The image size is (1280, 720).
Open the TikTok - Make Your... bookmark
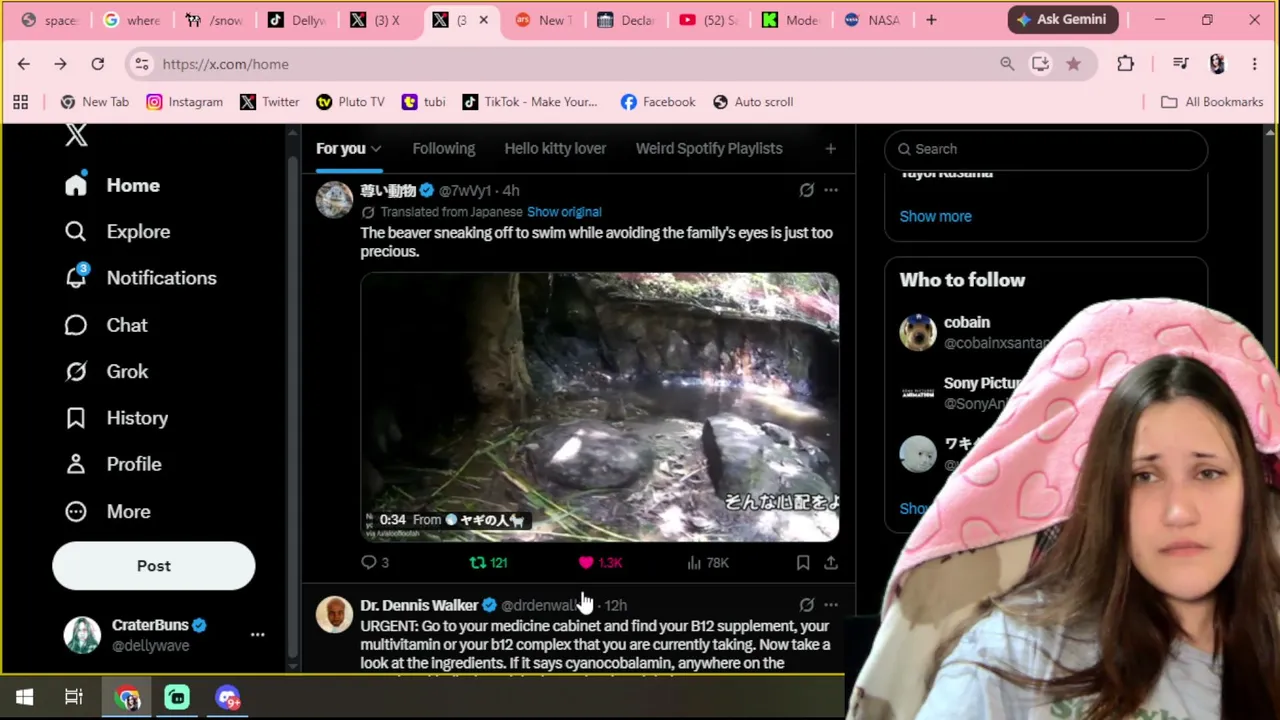pos(530,102)
